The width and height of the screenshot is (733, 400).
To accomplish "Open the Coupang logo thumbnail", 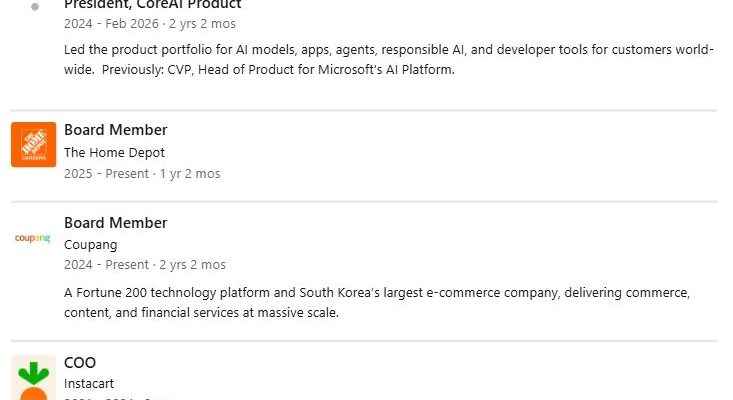I will click(33, 238).
